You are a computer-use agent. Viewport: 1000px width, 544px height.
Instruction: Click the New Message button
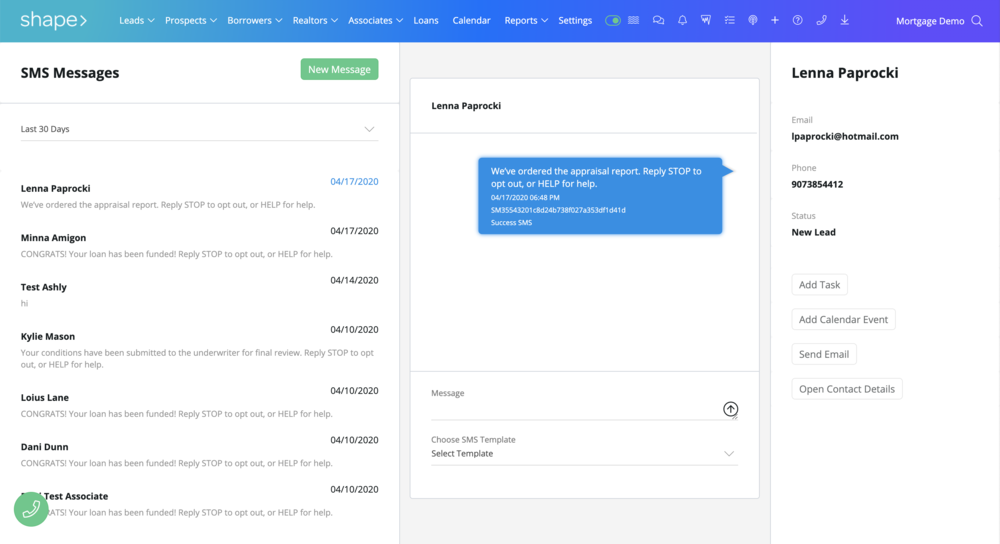339,69
